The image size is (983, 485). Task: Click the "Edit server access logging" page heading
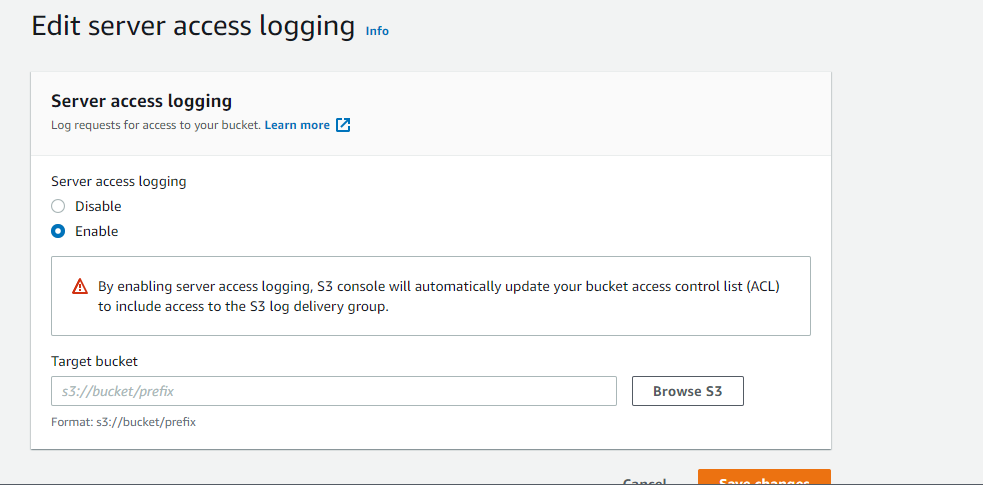193,26
